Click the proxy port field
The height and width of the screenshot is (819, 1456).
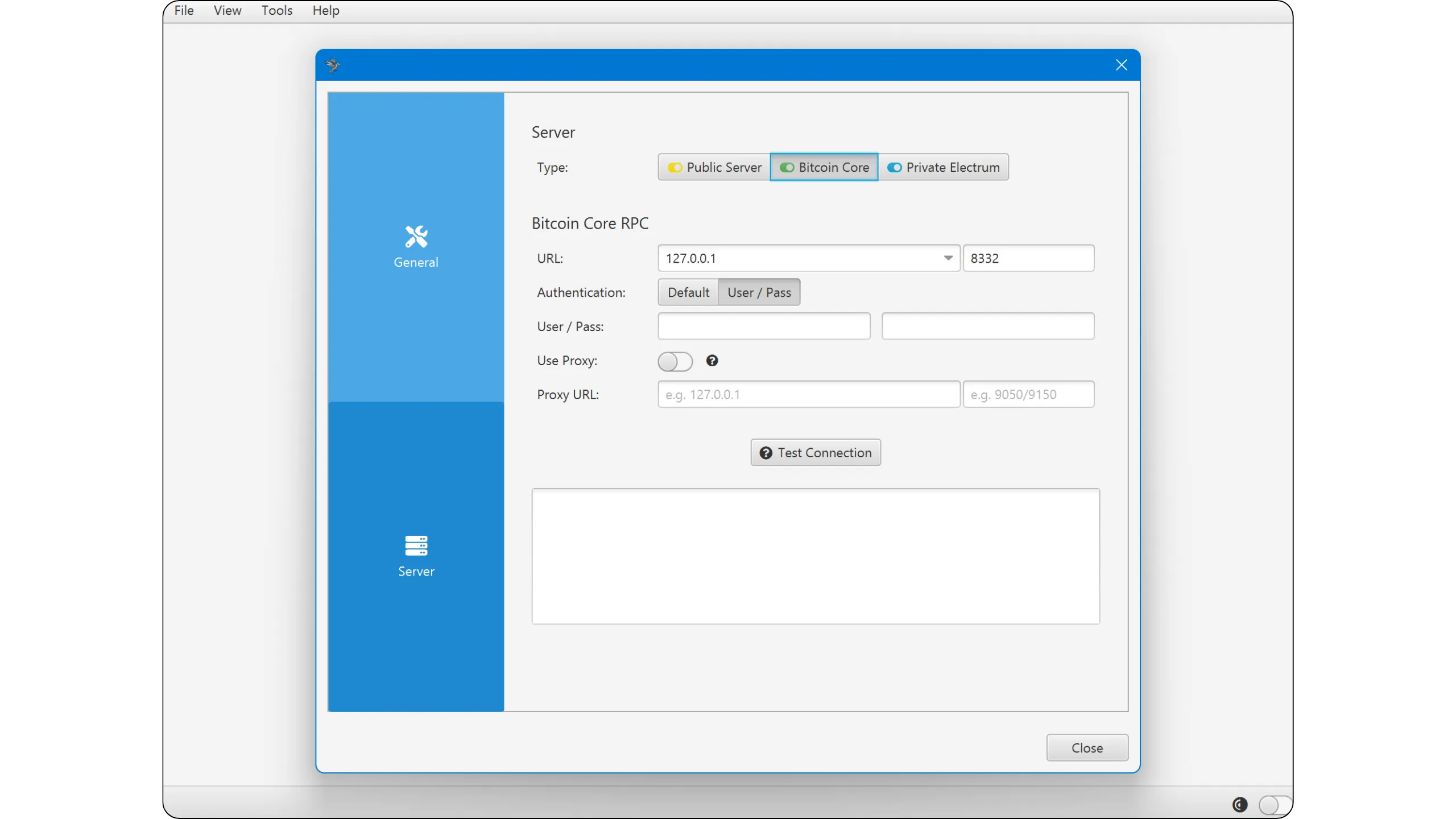point(1028,394)
